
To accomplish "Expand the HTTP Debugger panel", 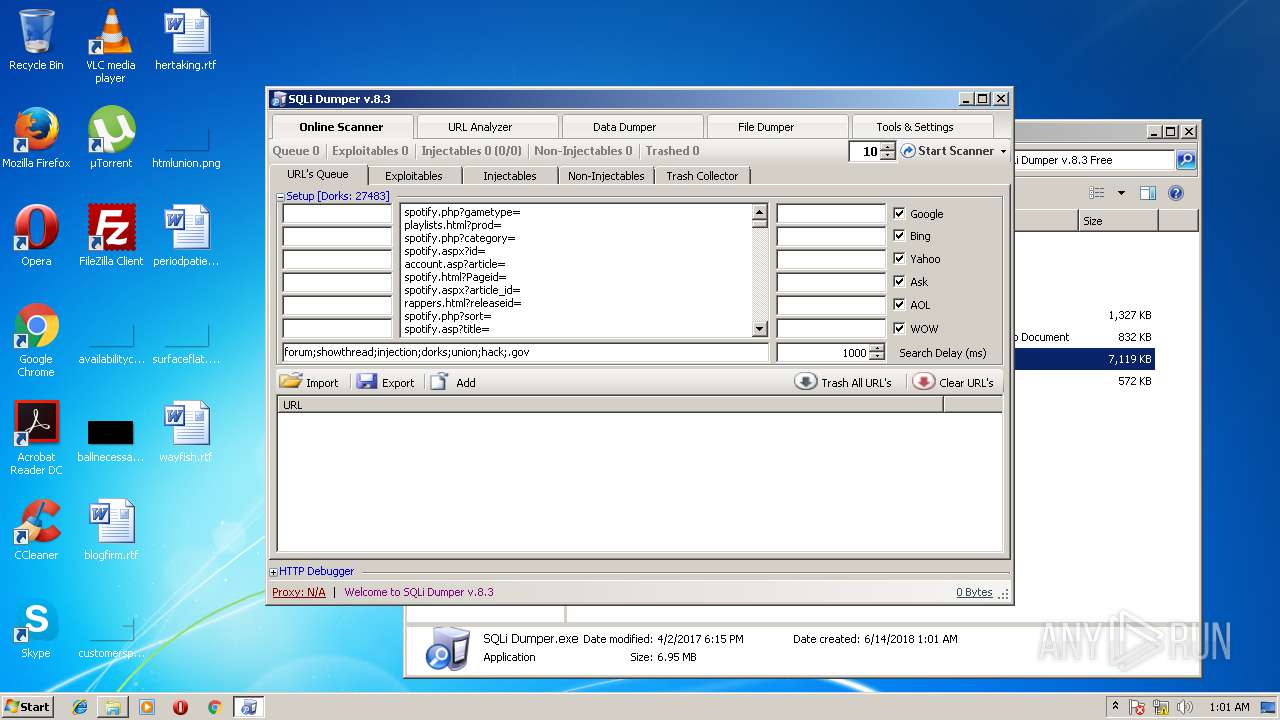I will 274,572.
